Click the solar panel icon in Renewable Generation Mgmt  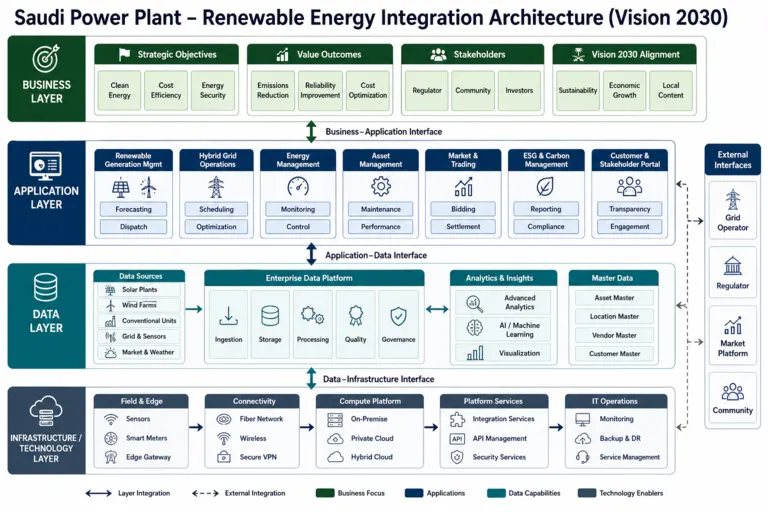coord(121,188)
